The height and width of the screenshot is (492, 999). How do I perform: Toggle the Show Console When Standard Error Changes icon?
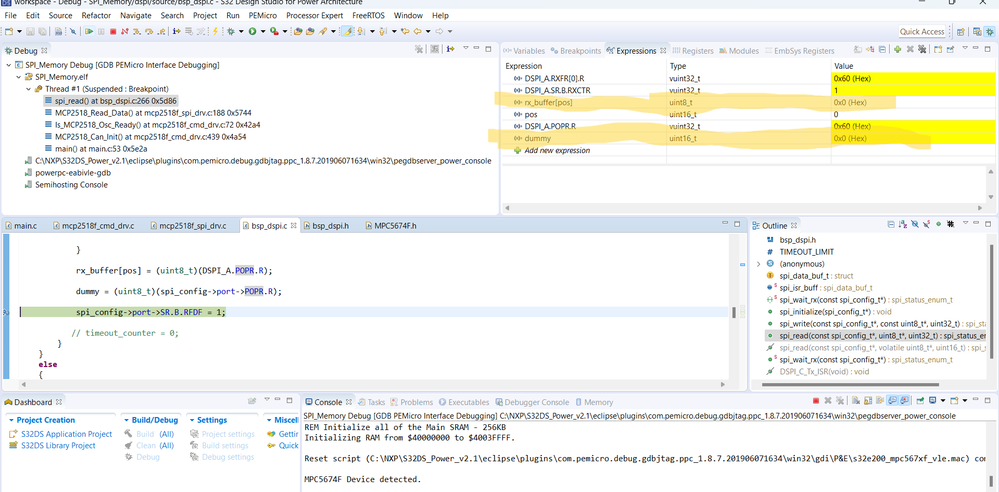point(905,401)
